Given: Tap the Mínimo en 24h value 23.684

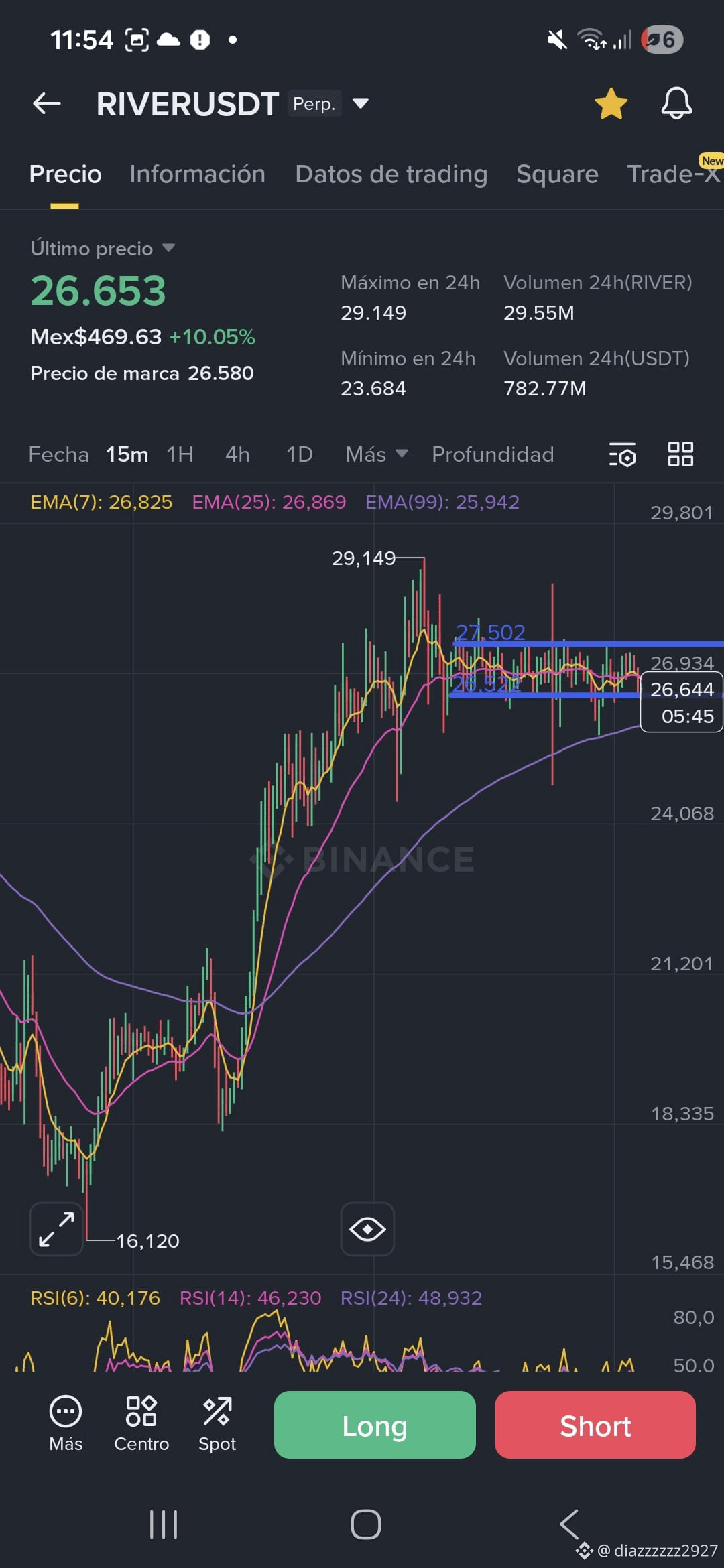Looking at the screenshot, I should 373,388.
